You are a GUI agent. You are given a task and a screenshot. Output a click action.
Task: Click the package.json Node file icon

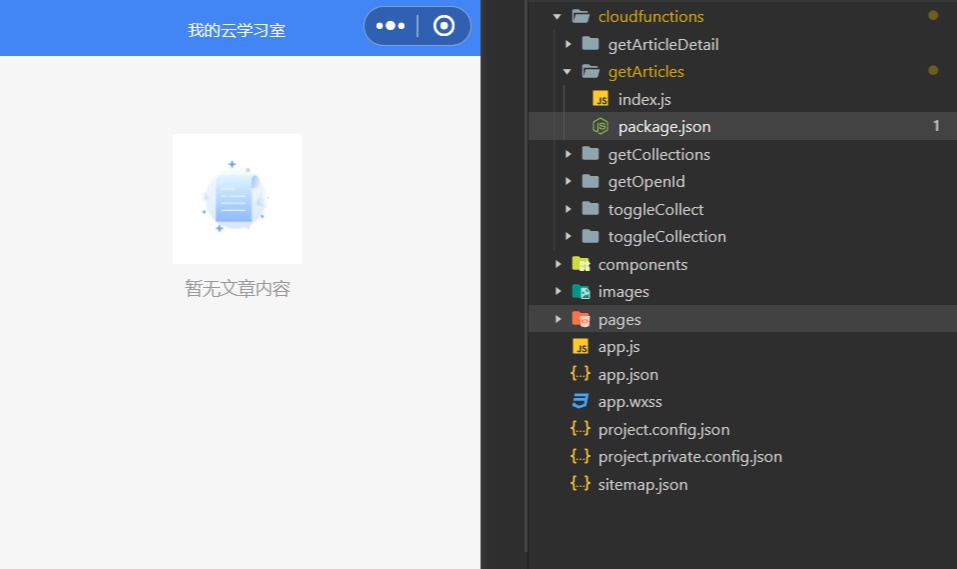tap(601, 126)
